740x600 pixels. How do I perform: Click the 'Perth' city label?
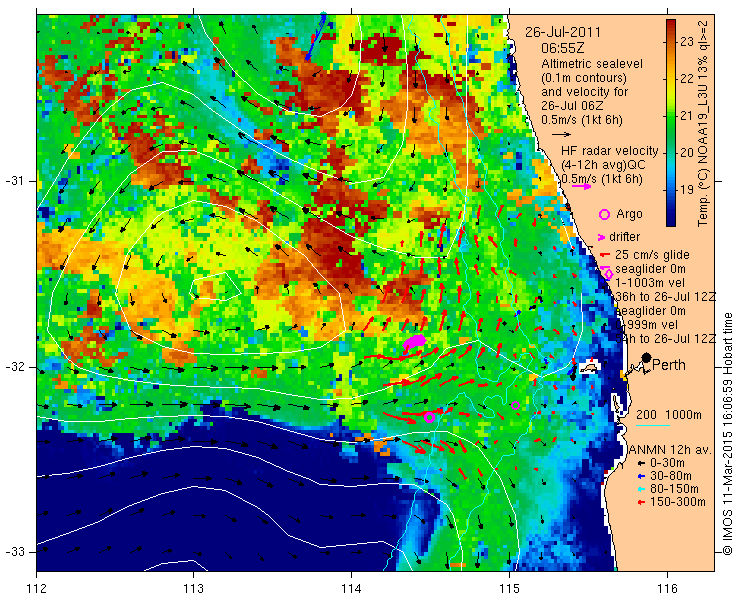(x=669, y=365)
